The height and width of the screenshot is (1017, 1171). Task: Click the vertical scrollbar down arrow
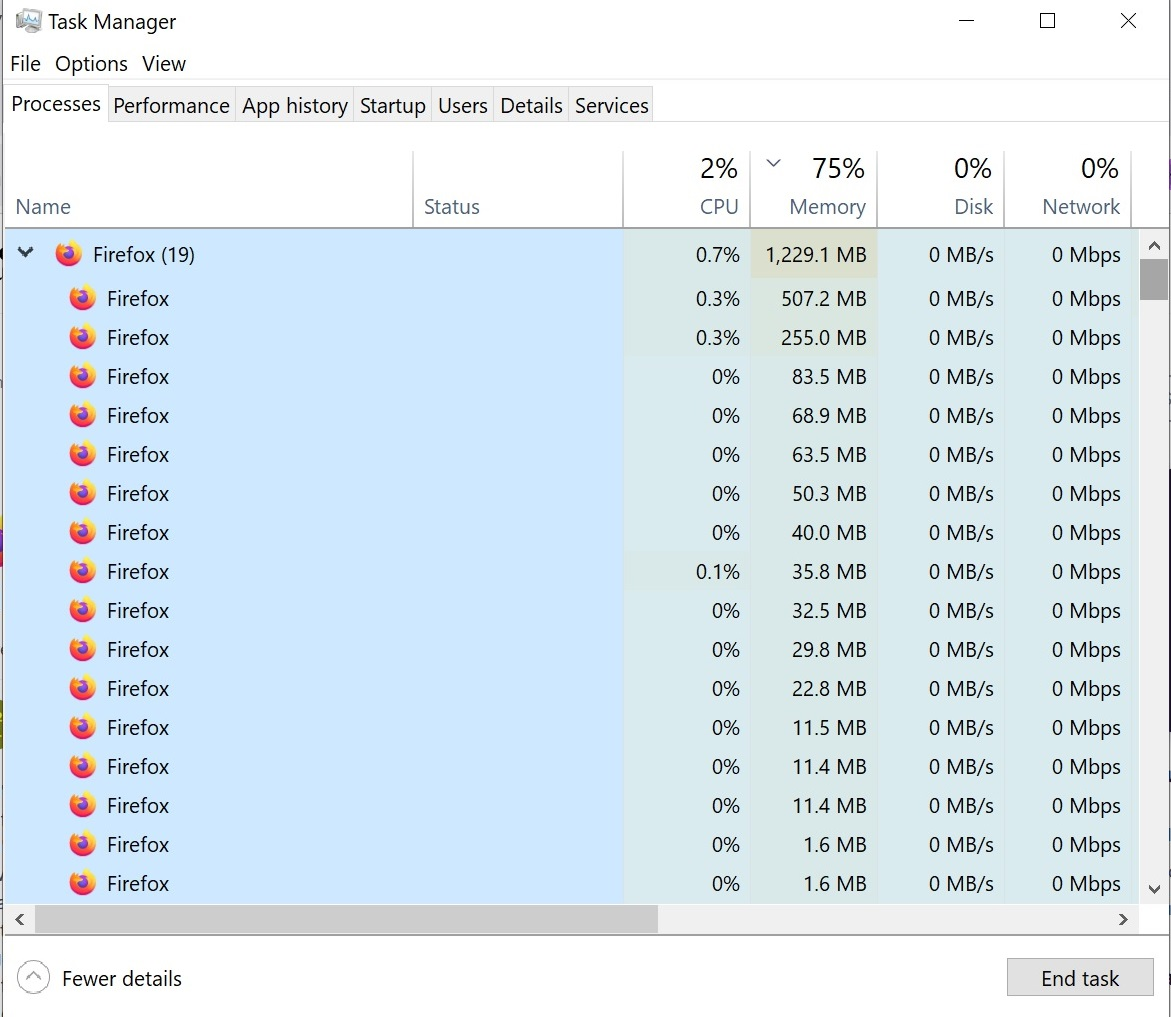click(1153, 888)
